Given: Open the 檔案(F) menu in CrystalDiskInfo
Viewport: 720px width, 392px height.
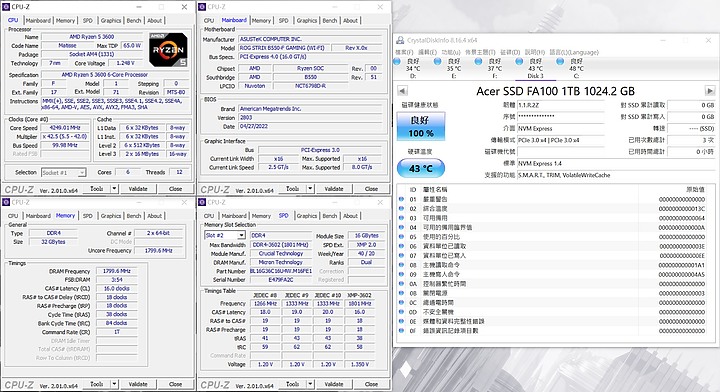Looking at the screenshot, I should pos(404,52).
